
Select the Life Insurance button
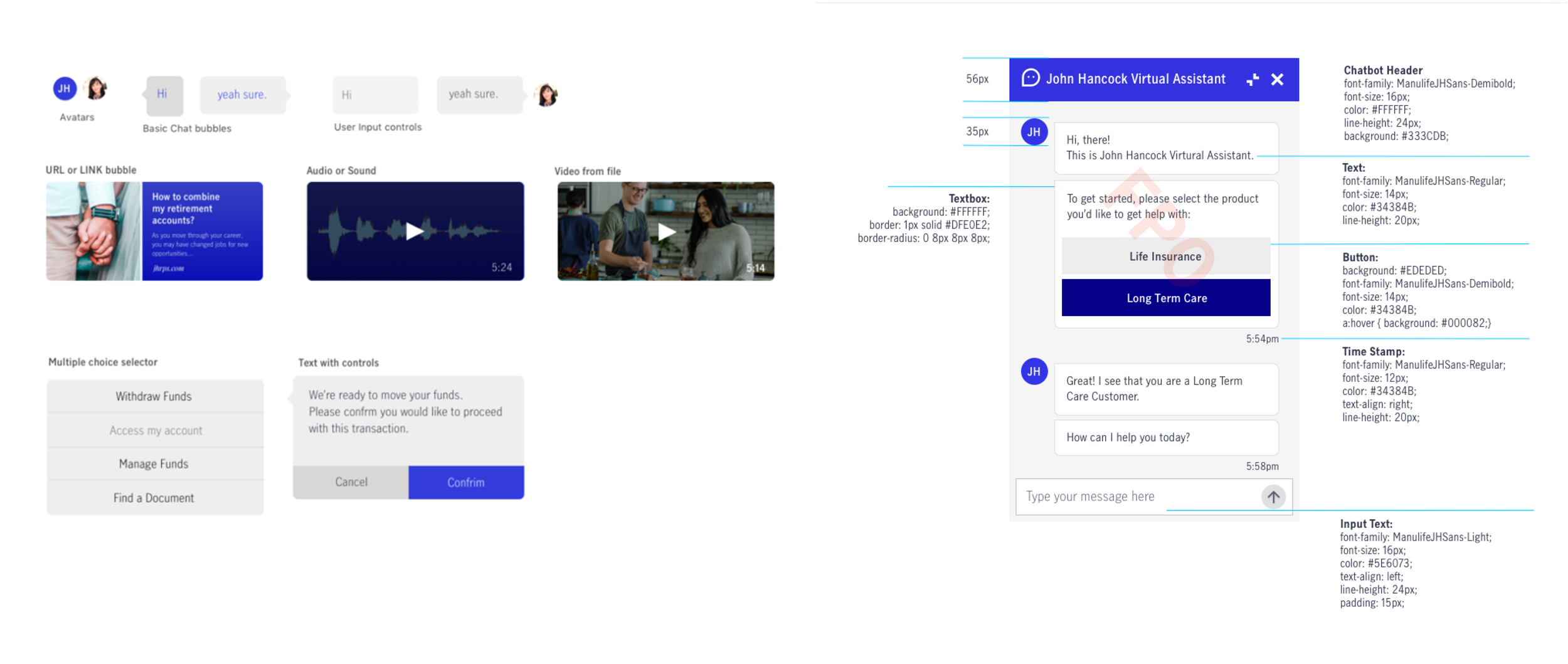1165,256
